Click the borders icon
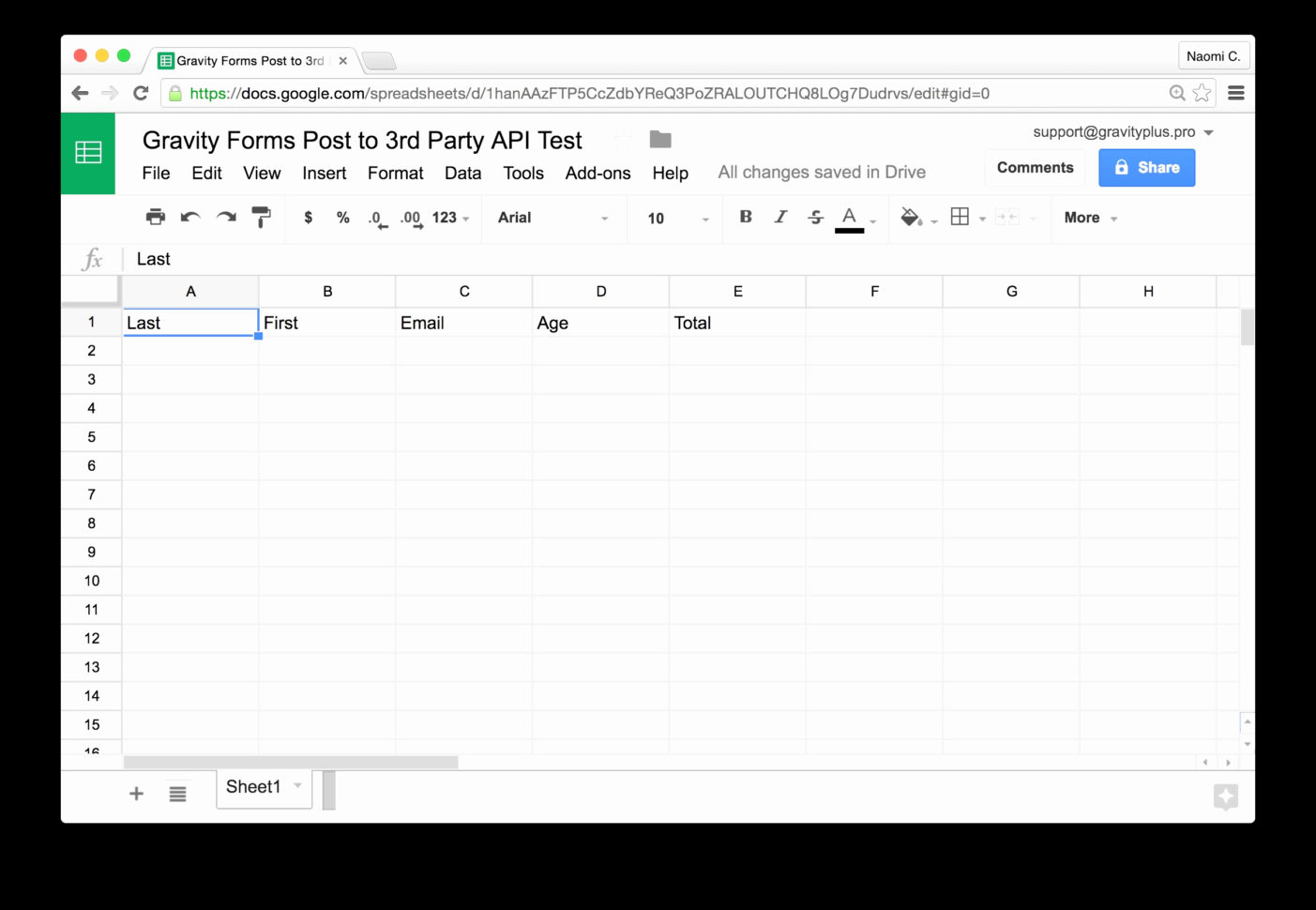Screen dimensions: 1316x910 961,217
